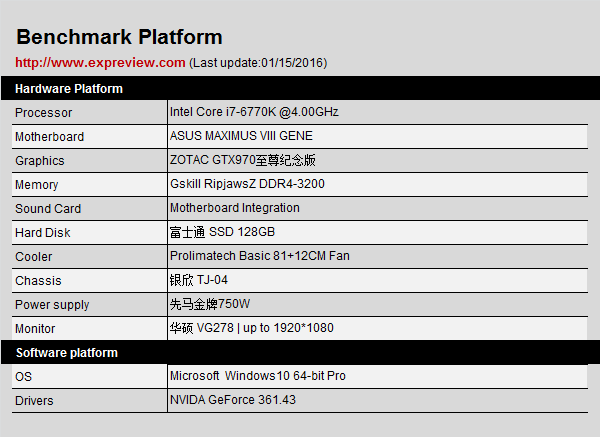Select ASUS MAXIMUS VIII GENE cell
This screenshot has height=437, width=600.
tap(241, 136)
